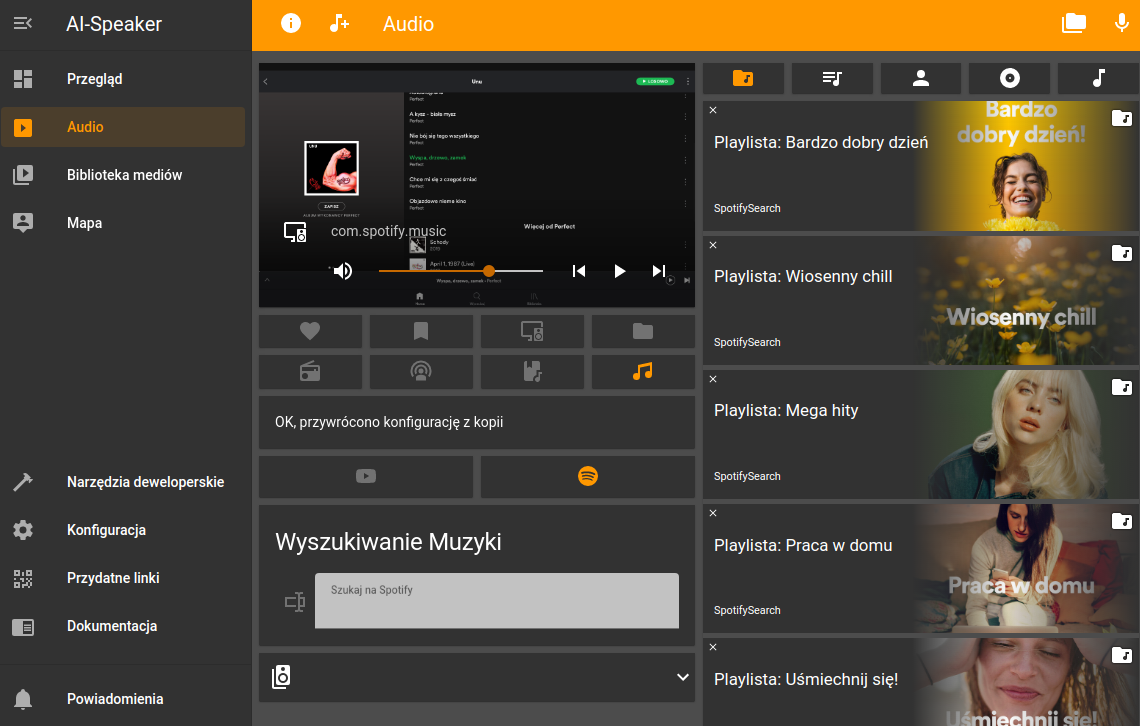Screen dimensions: 1140x726
Task: Skip to previous track
Action: point(579,271)
